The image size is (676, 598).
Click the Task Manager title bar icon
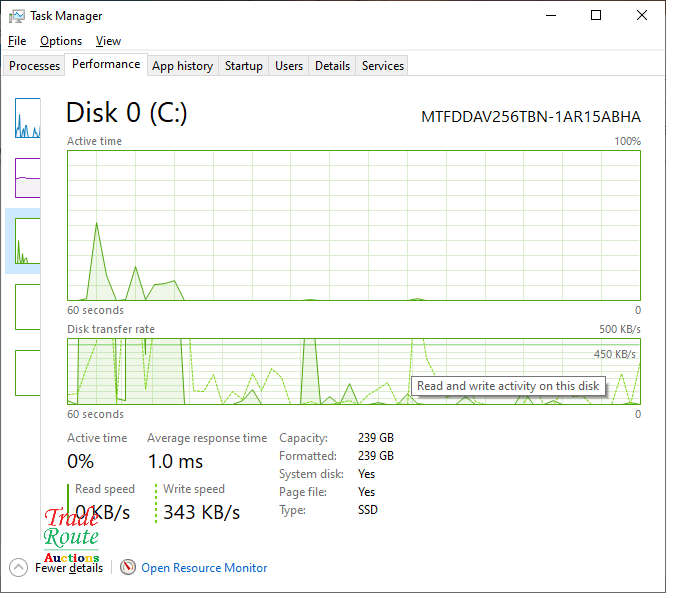click(17, 16)
